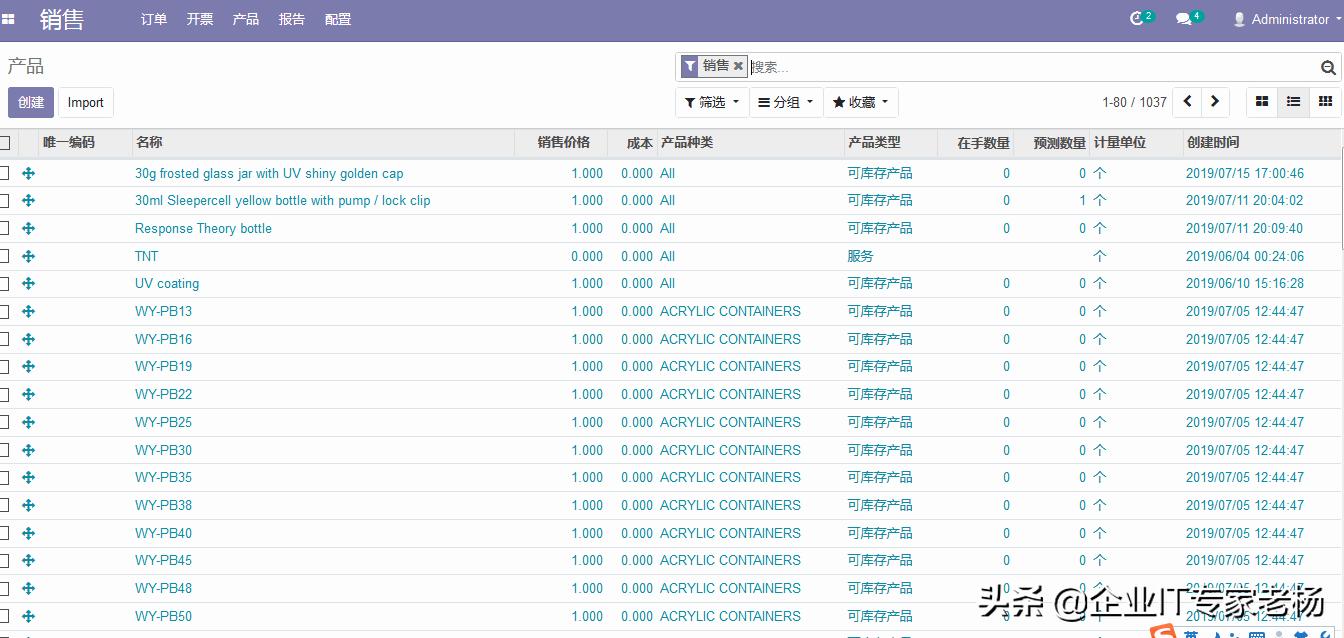Open the 报告 menu
Viewport: 1344px width, 638px height.
(292, 19)
